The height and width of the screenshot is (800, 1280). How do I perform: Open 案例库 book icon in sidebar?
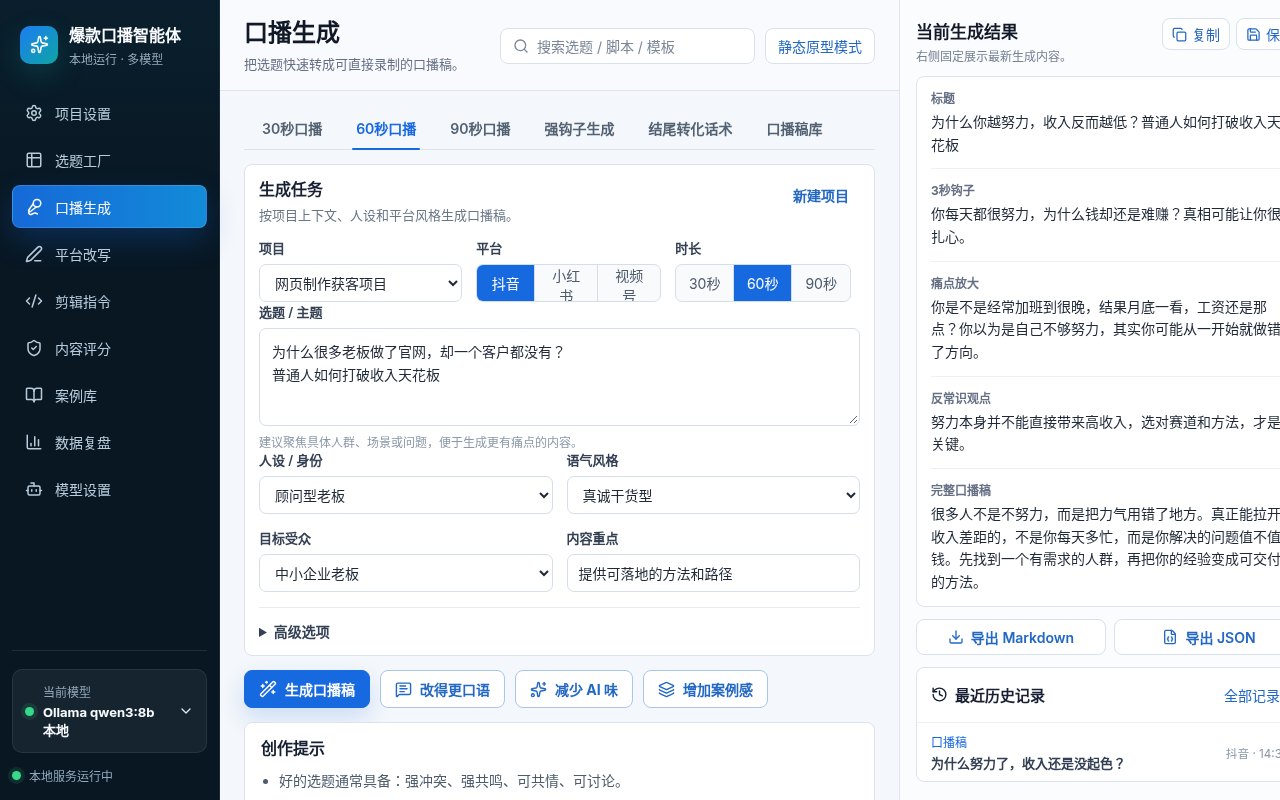click(x=34, y=395)
